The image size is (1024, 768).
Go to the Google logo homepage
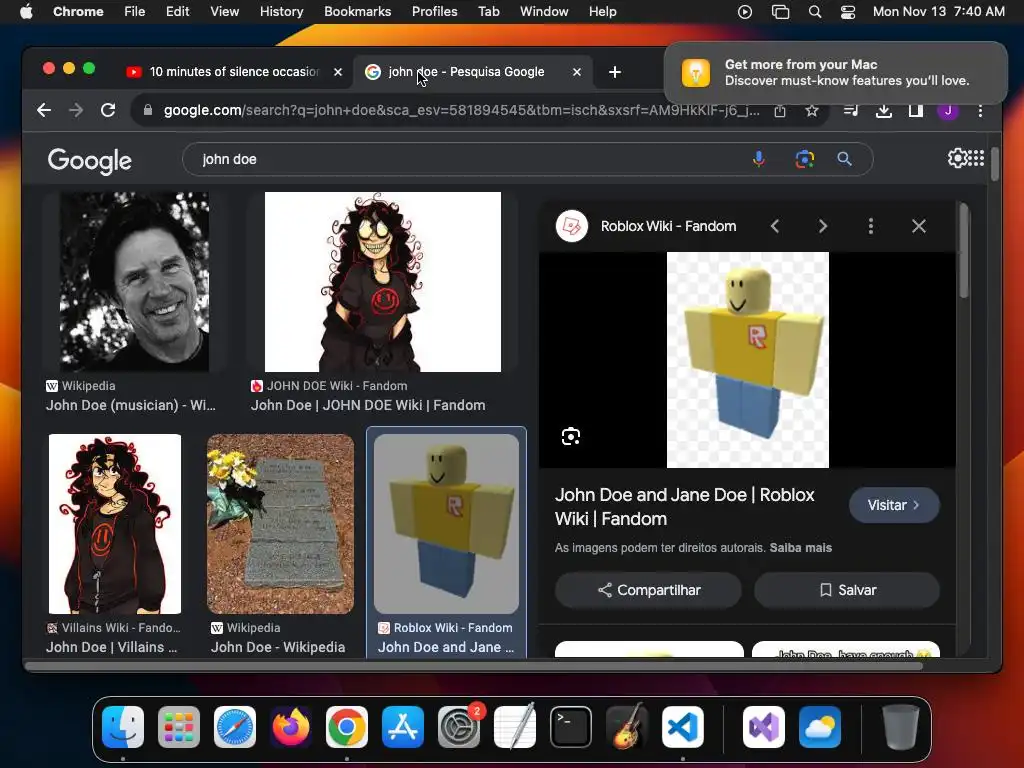pos(89,161)
